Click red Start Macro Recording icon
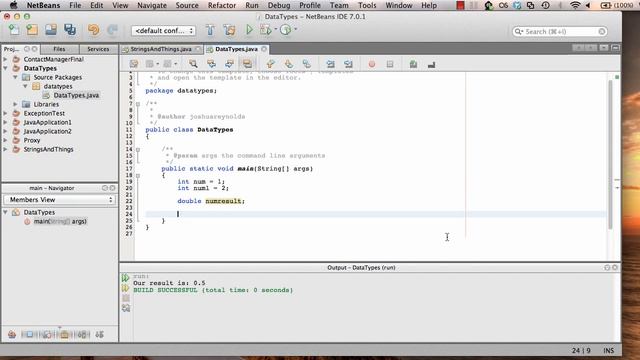Viewport: 640px width, 360px height. pyautogui.click(x=372, y=64)
